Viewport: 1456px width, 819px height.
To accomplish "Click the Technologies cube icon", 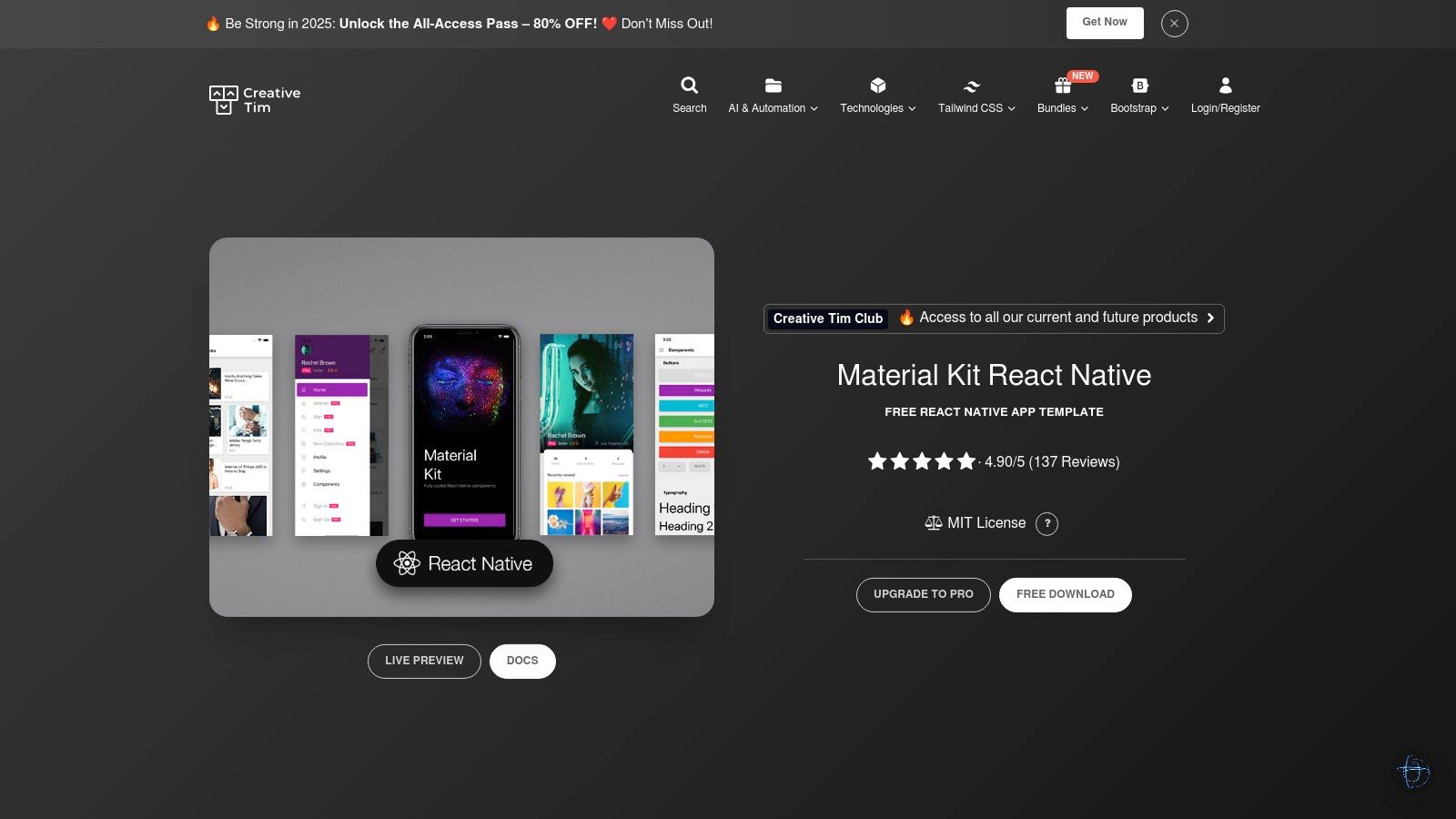I will pyautogui.click(x=878, y=86).
